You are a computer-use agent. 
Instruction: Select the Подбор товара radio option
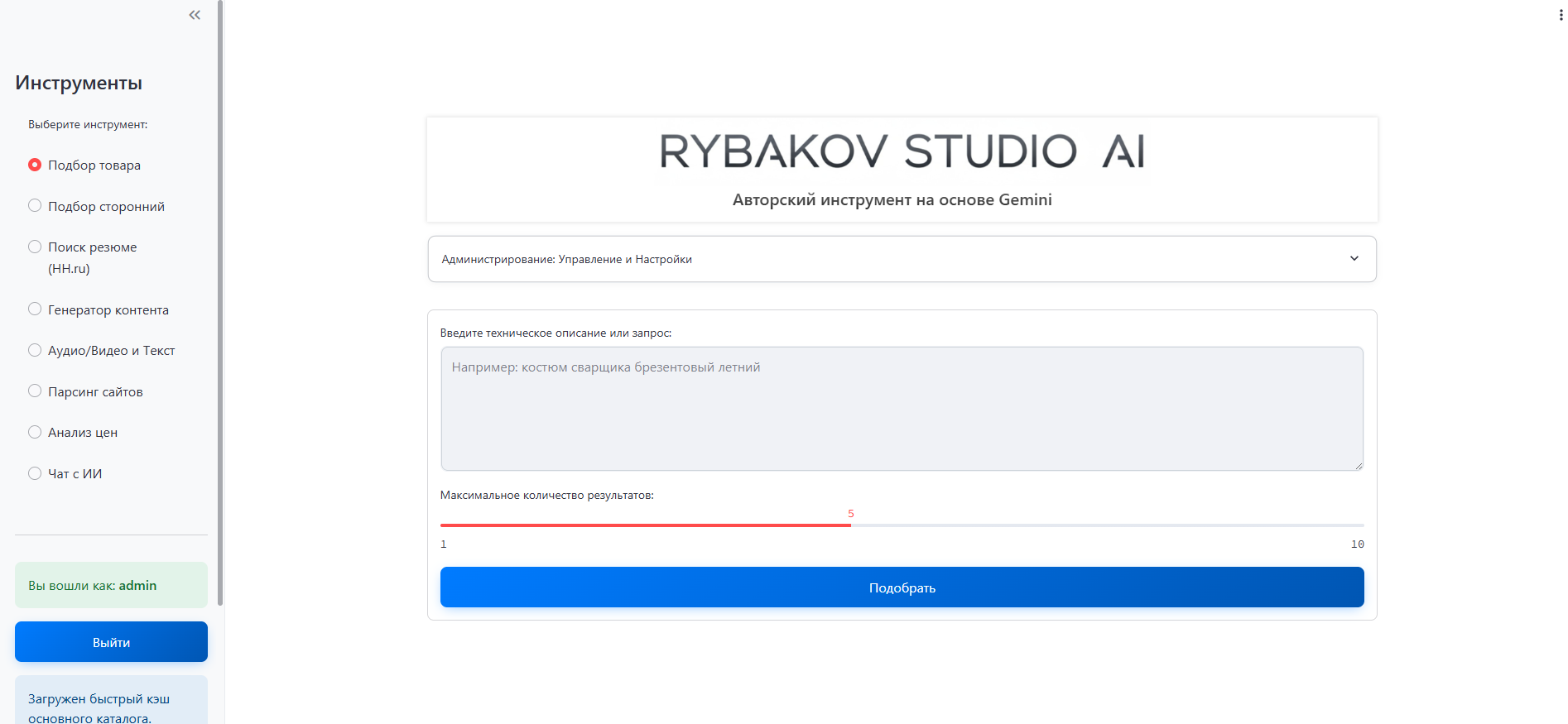[35, 165]
